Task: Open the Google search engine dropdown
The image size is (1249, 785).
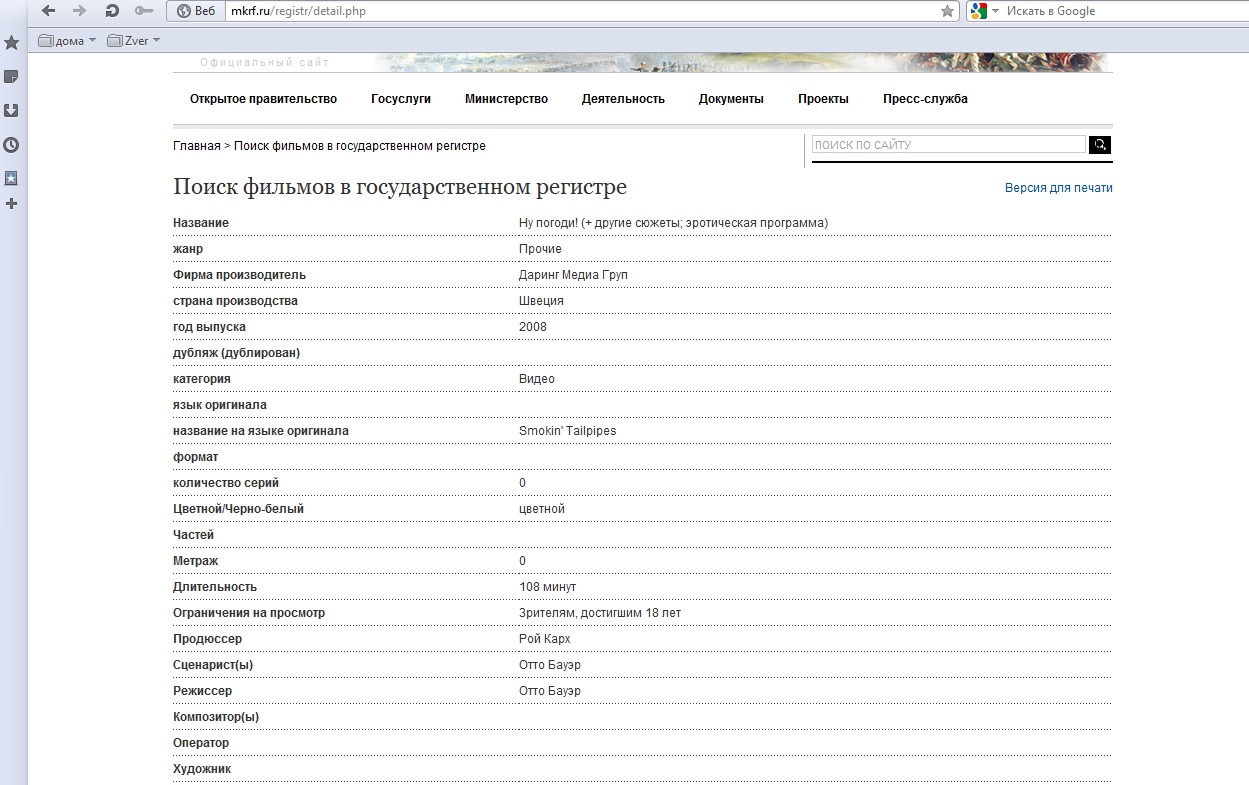Action: click(984, 11)
